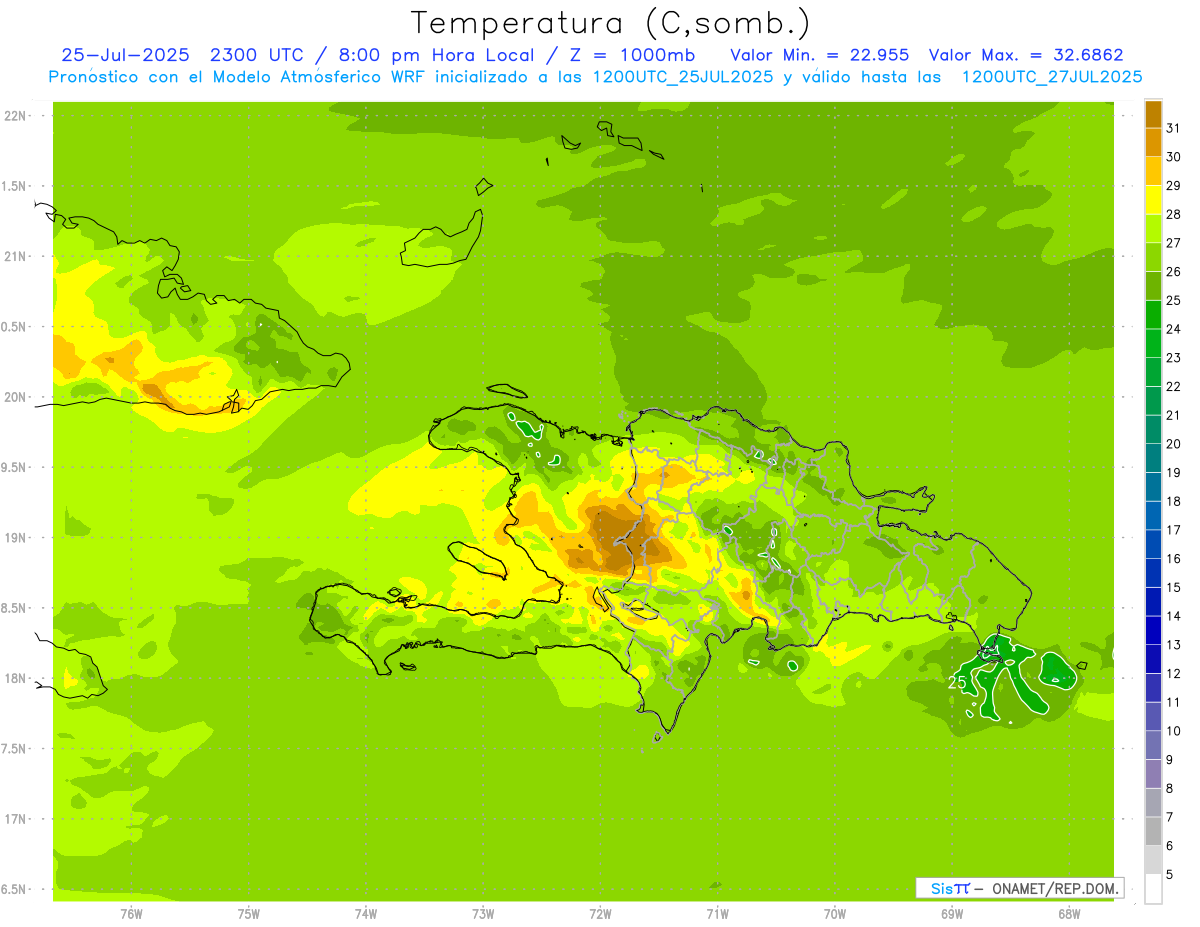
Task: Select the teal swatch between 19 and 20
Action: [x=1153, y=458]
